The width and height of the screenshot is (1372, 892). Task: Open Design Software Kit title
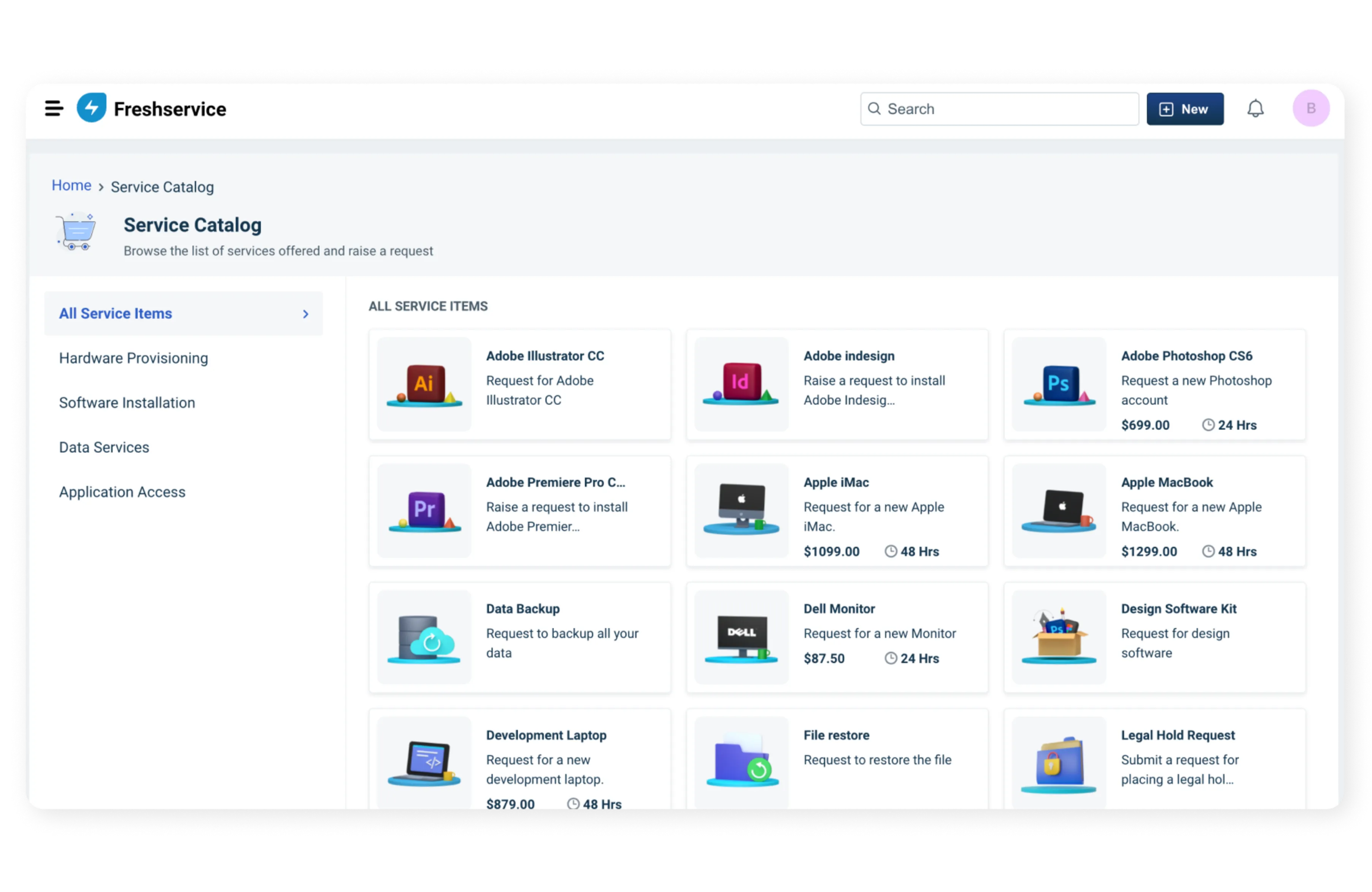[1178, 608]
